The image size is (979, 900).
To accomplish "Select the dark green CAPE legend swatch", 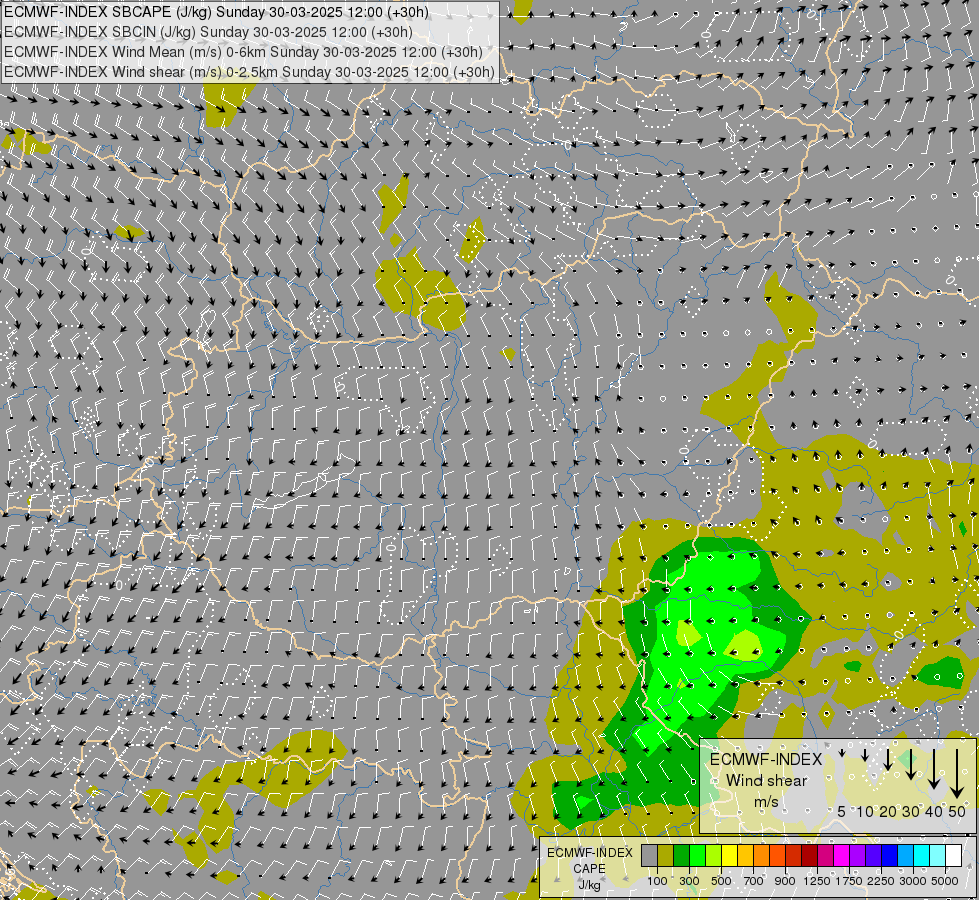I will pyautogui.click(x=682, y=856).
